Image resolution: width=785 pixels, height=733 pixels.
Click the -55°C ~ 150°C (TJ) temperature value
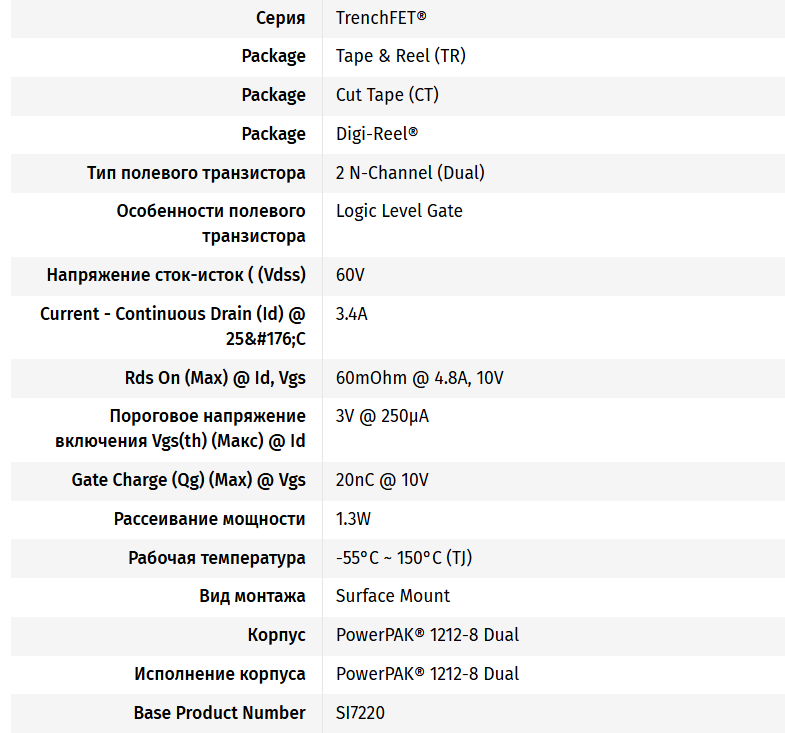click(x=404, y=558)
